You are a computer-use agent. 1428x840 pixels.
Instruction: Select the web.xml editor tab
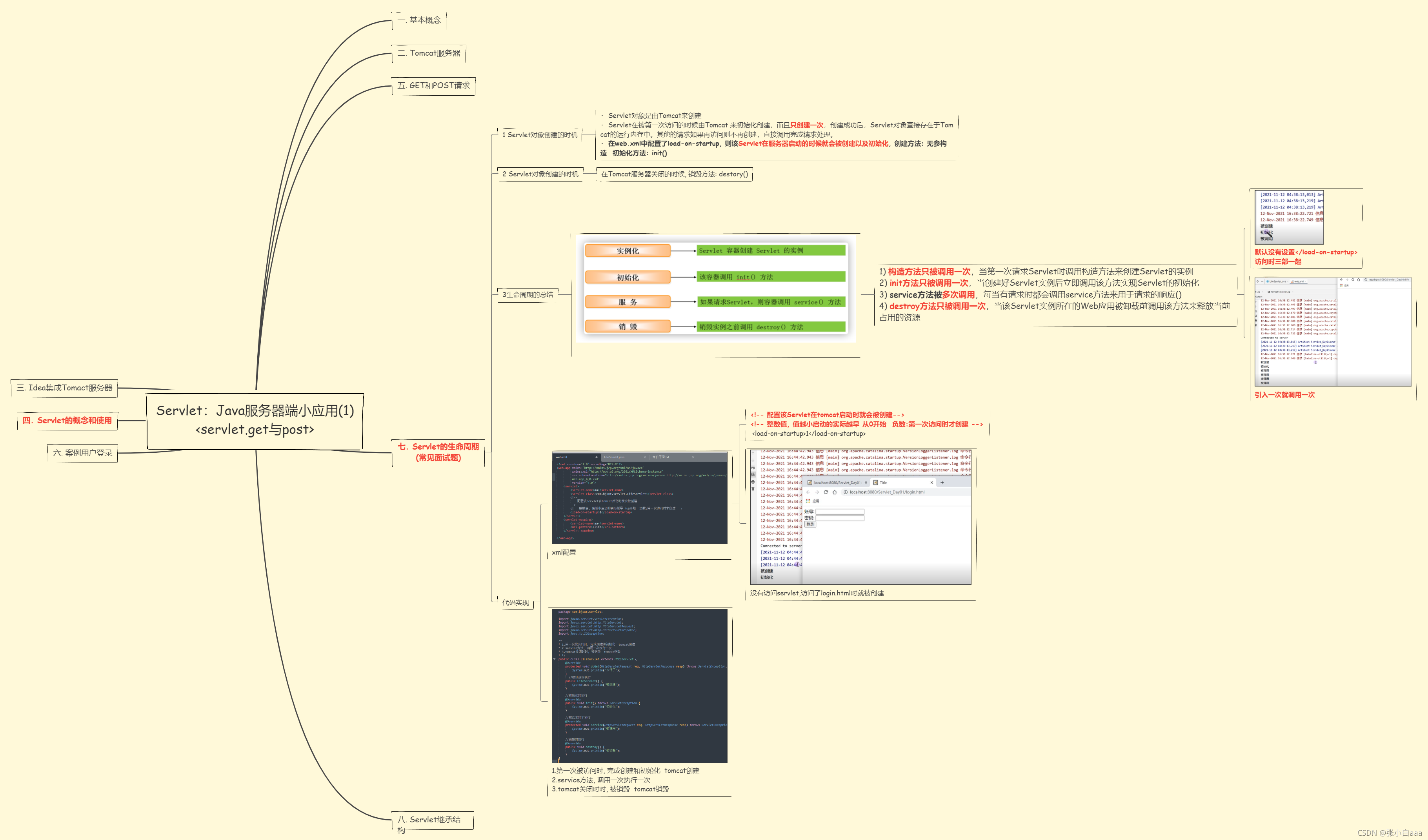pos(562,457)
